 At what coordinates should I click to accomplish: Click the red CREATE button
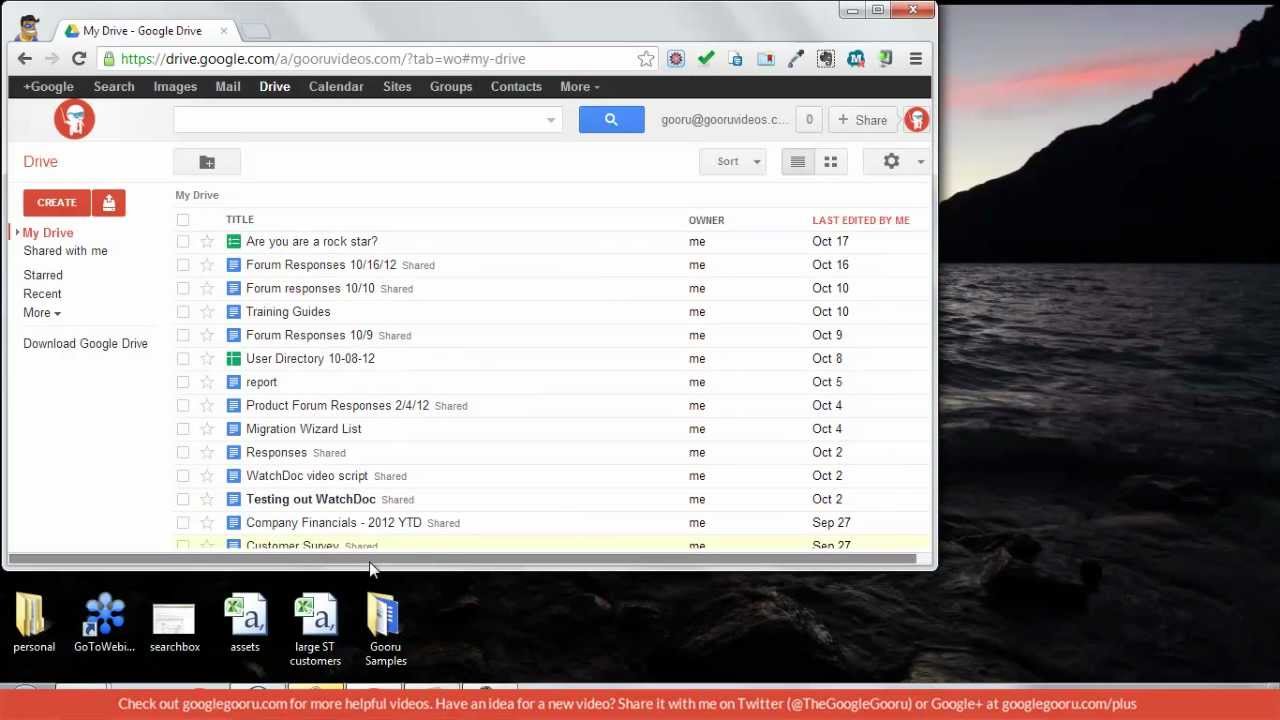pos(57,203)
